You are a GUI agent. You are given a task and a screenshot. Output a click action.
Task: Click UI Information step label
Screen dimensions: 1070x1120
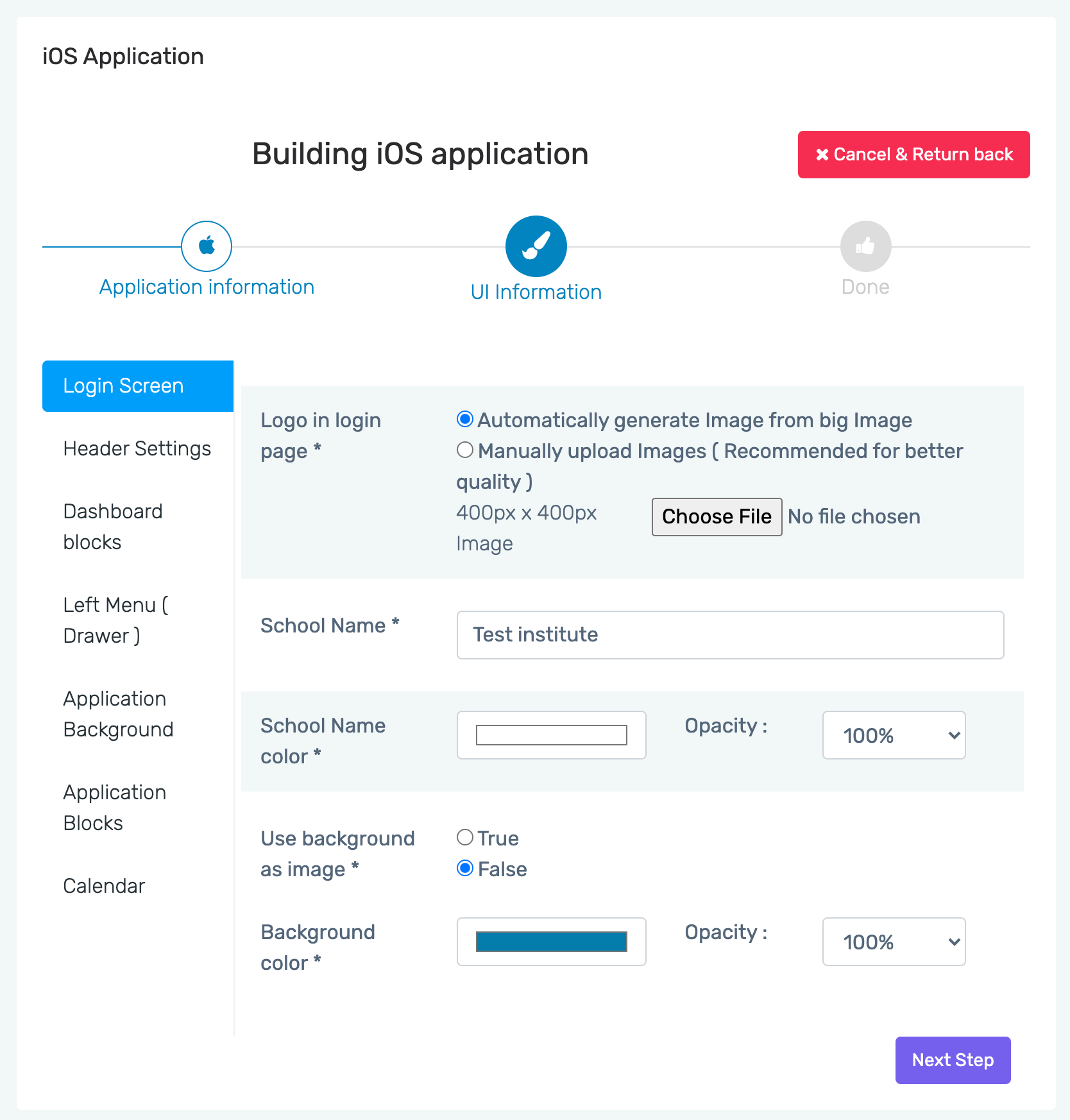[x=536, y=292]
